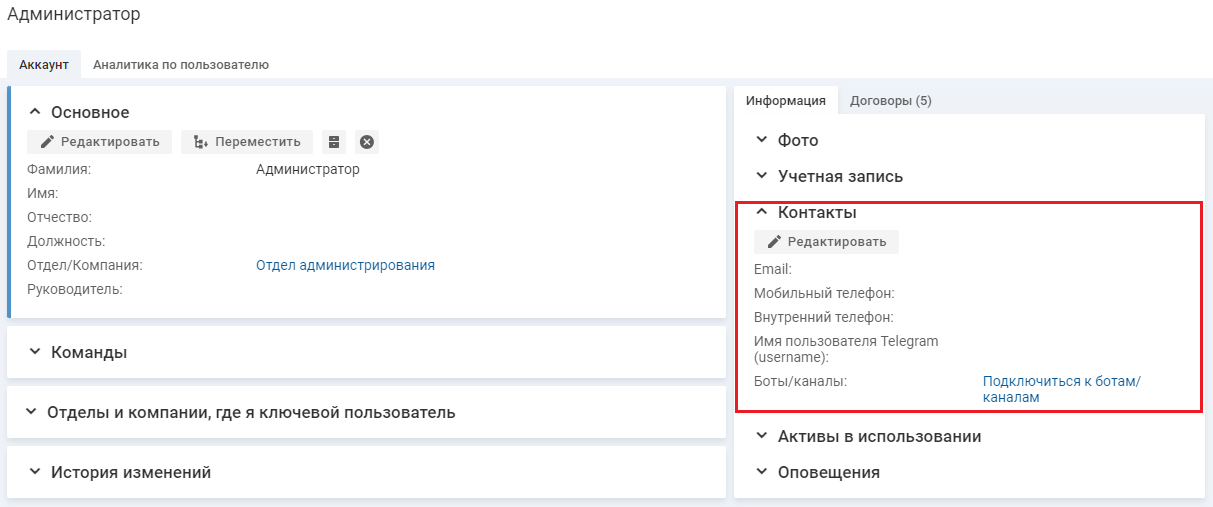Click the Переместить button
The width and height of the screenshot is (1213, 507).
click(247, 142)
